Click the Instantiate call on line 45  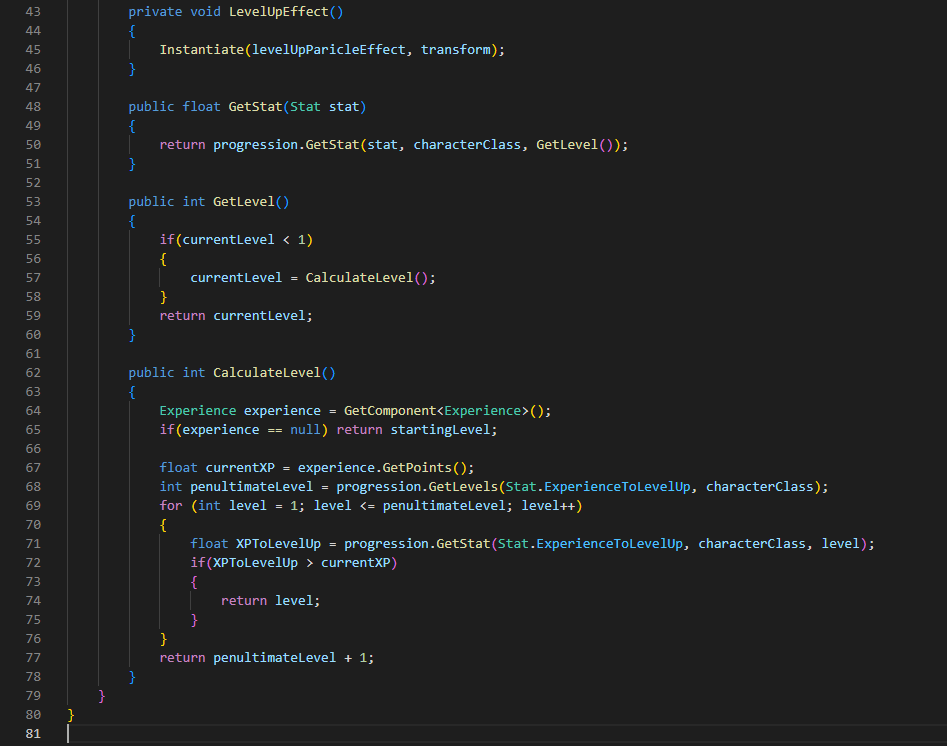point(202,50)
